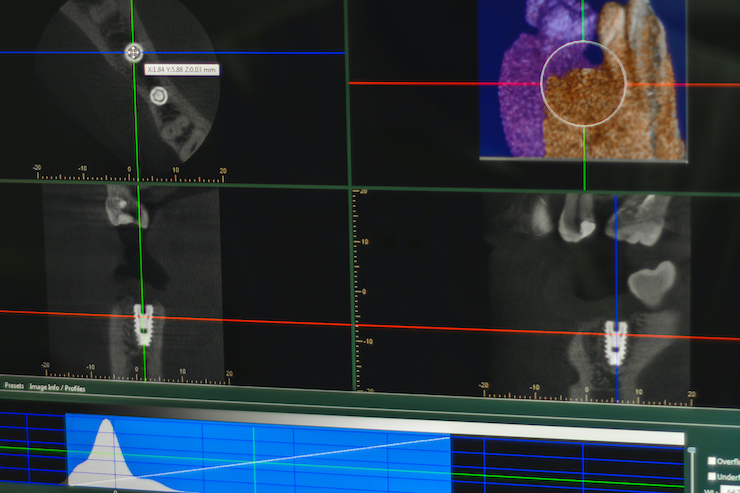Viewport: 740px width, 493px height.
Task: Switch to Image Info / Profiles tab
Action: pos(57,386)
